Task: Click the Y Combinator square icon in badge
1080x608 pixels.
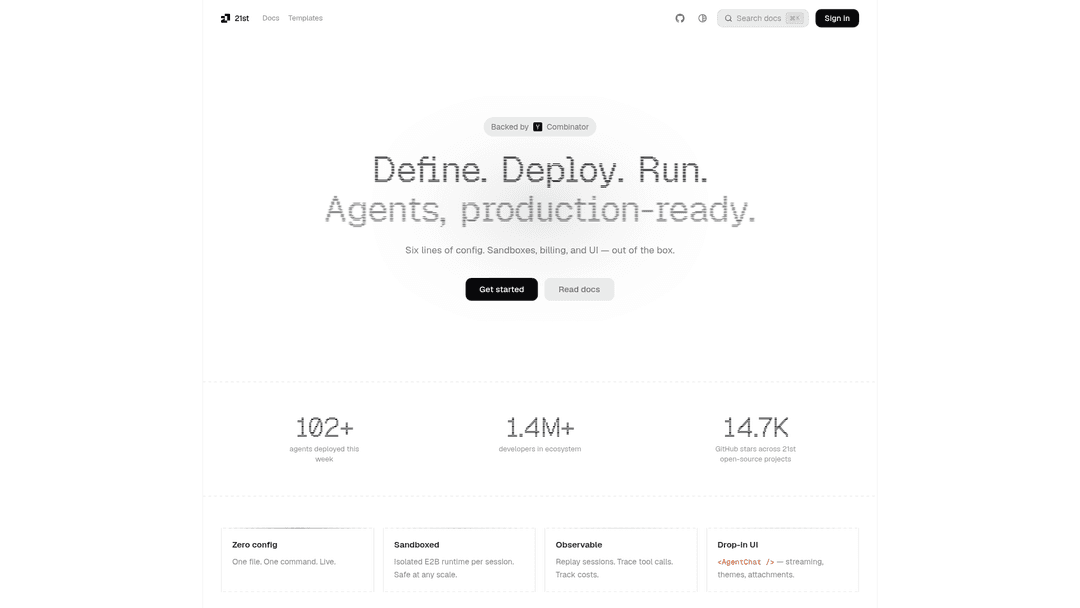Action: [x=537, y=126]
